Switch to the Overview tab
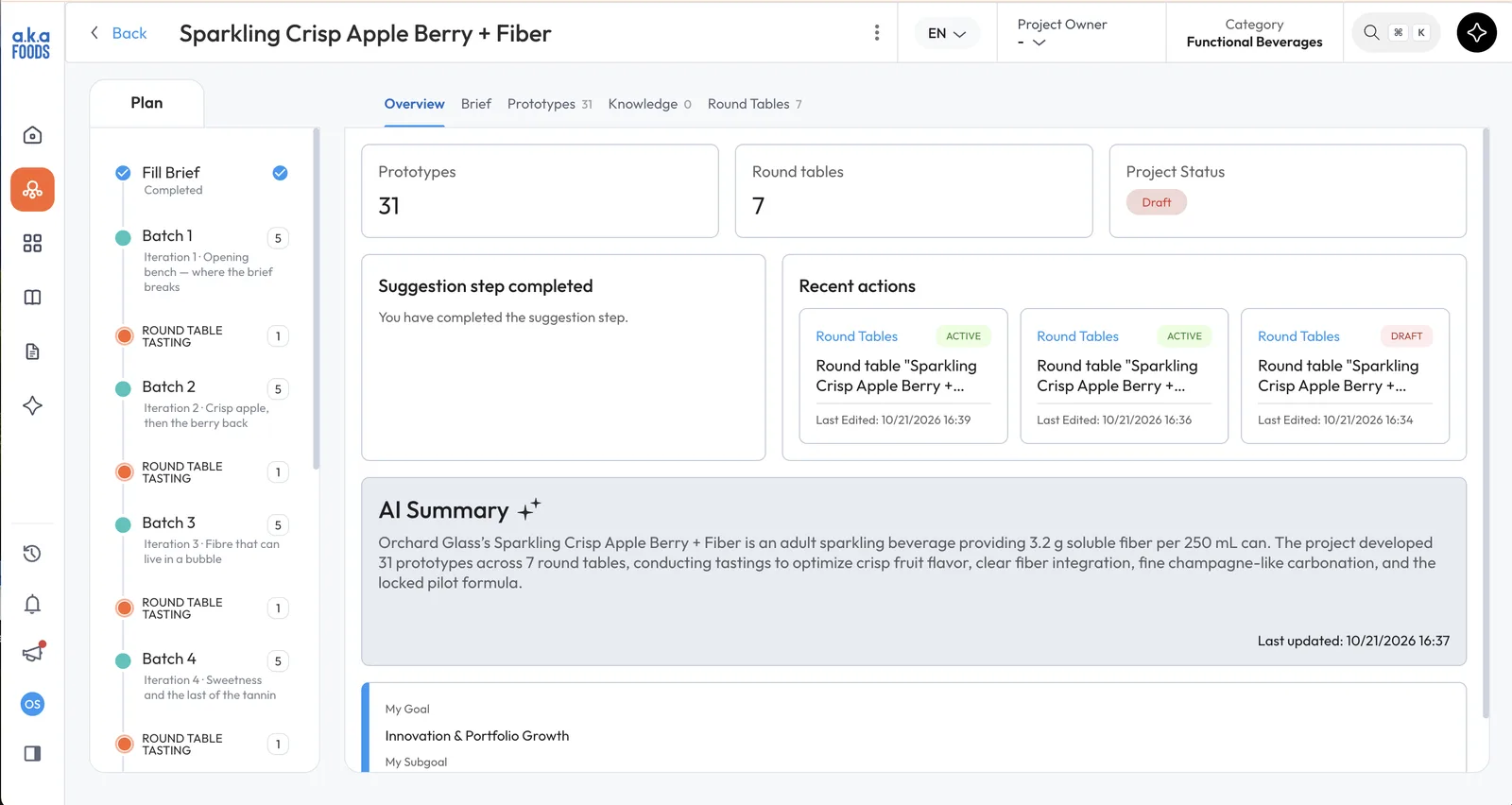The width and height of the screenshot is (1512, 805). 414,104
